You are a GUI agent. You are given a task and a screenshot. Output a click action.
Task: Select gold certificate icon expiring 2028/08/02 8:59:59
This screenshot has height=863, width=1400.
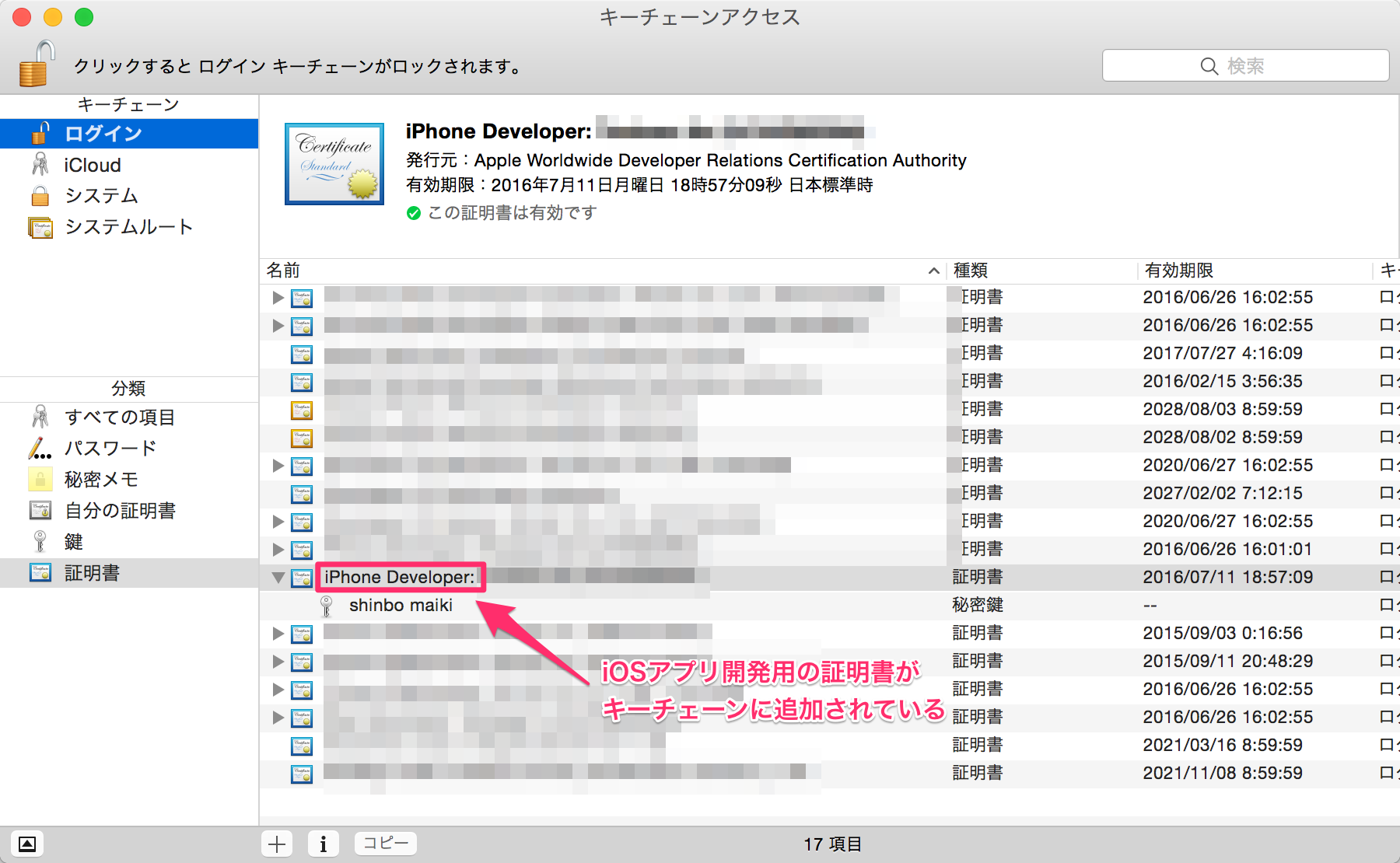click(x=302, y=438)
